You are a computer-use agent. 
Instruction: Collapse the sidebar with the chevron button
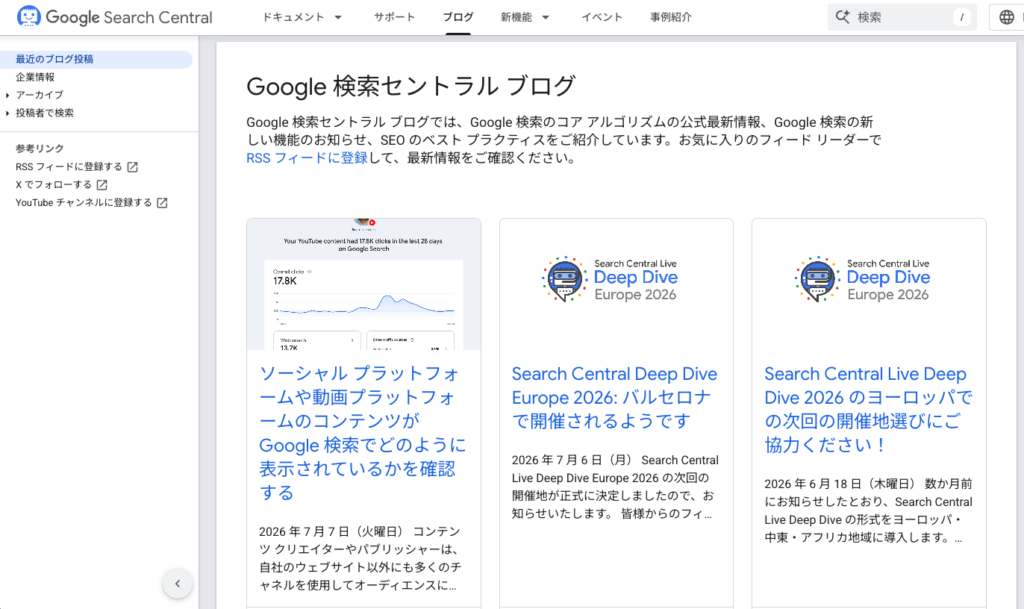click(178, 584)
